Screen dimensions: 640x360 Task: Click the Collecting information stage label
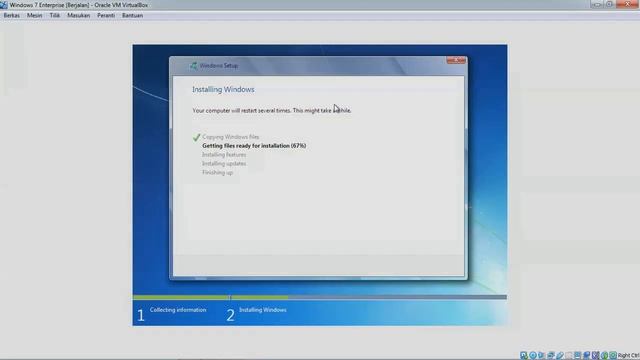[x=178, y=310]
